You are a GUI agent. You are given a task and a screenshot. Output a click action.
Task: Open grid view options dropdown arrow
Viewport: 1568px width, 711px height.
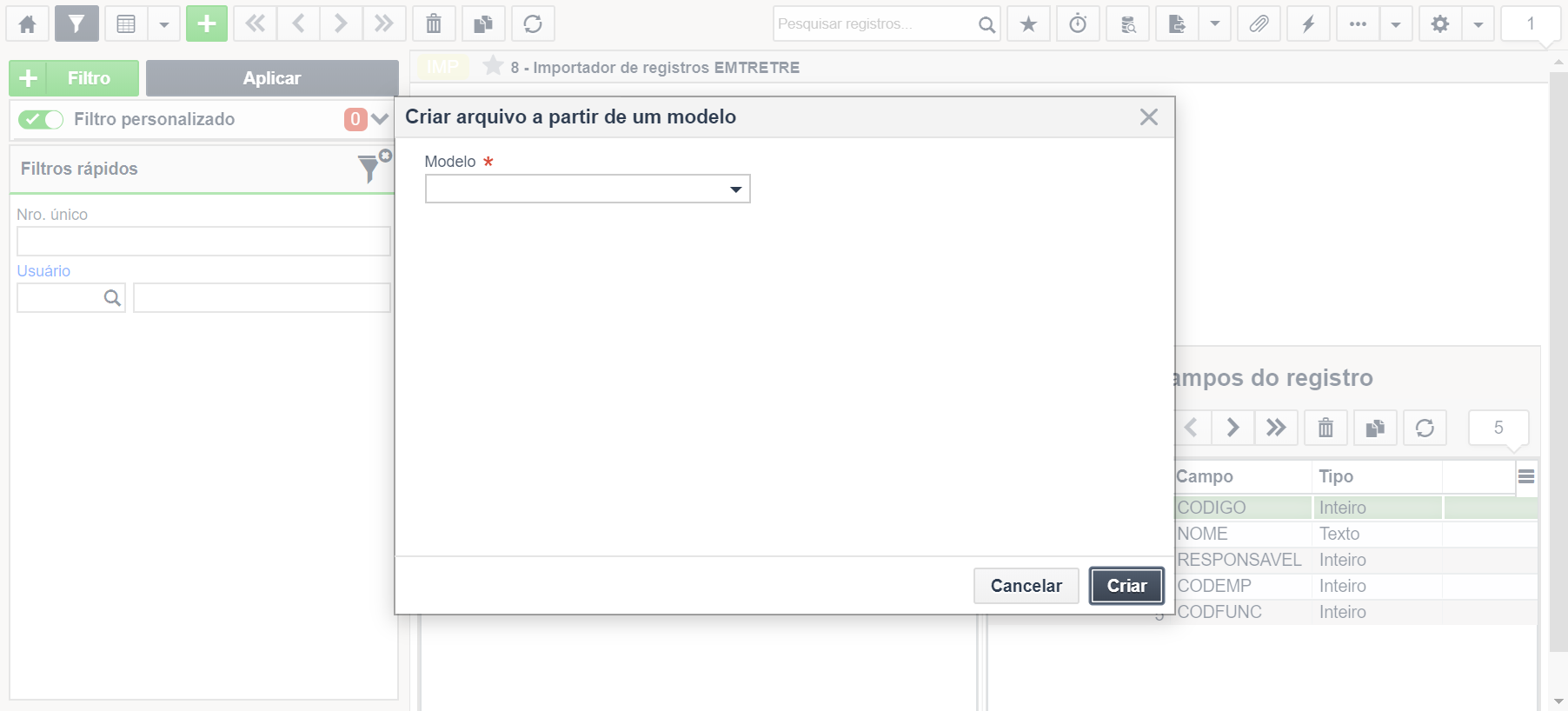[x=164, y=24]
